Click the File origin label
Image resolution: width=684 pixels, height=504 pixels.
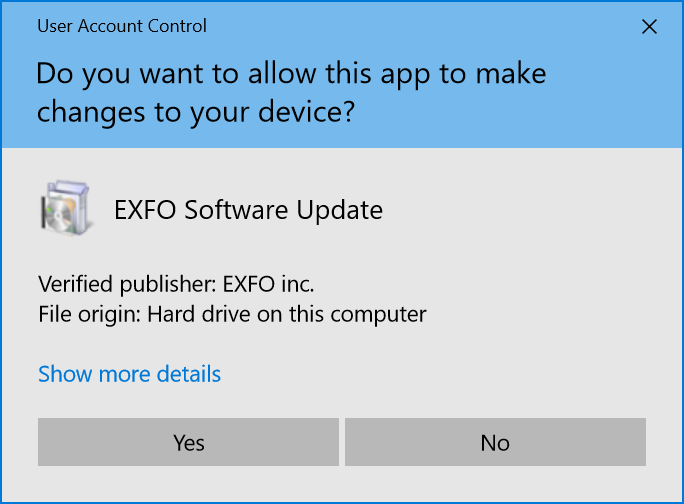(x=89, y=315)
